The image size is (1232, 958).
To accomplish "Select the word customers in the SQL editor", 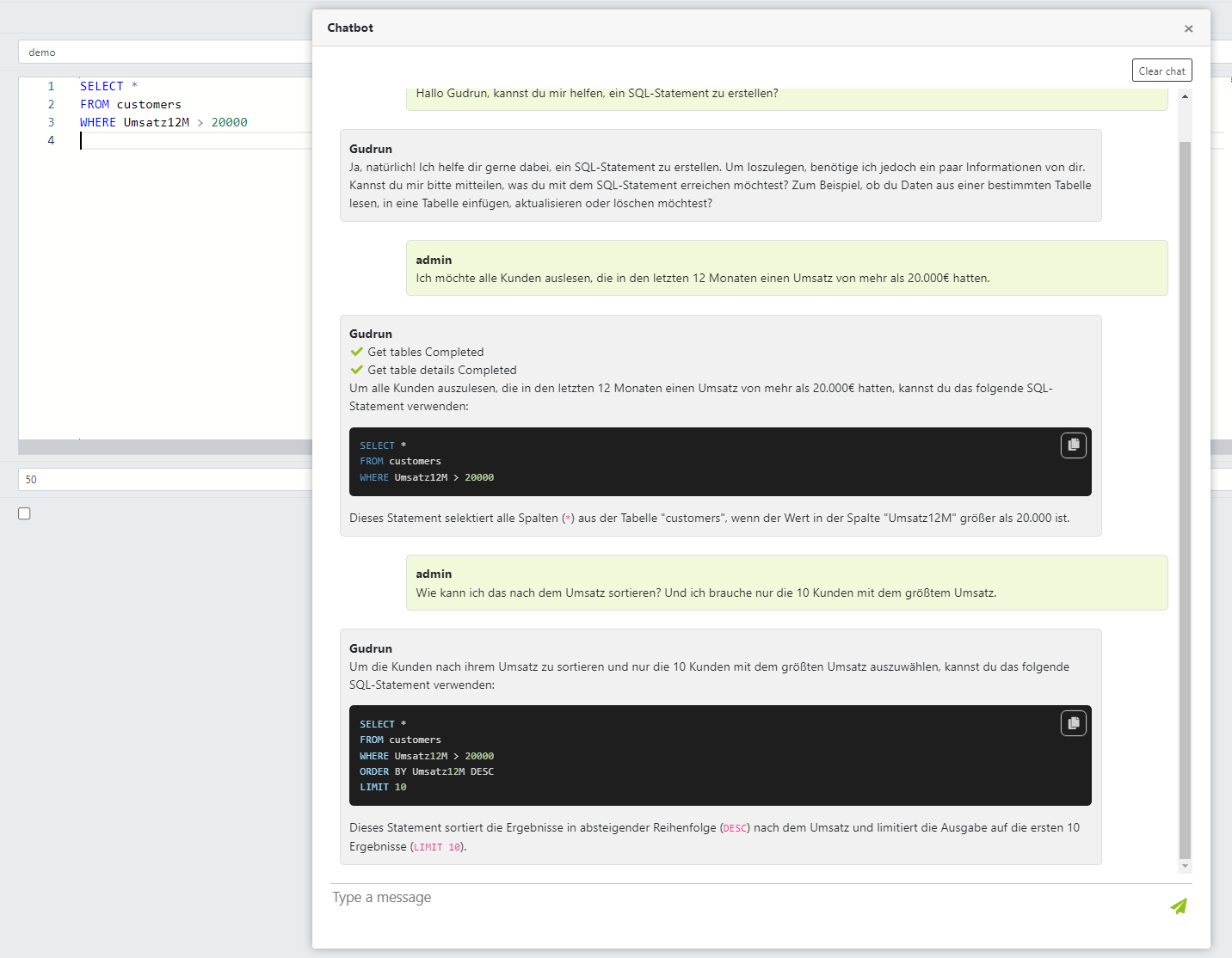I will (x=148, y=104).
